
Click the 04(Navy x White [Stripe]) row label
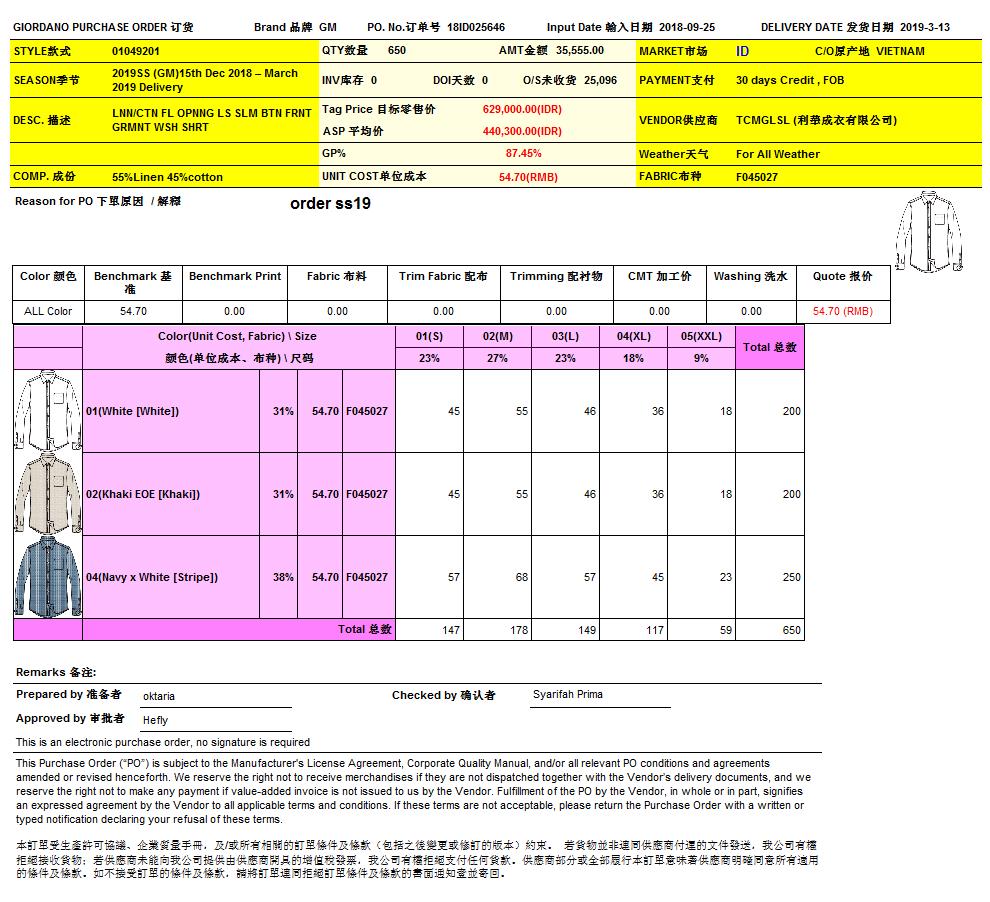pos(152,577)
